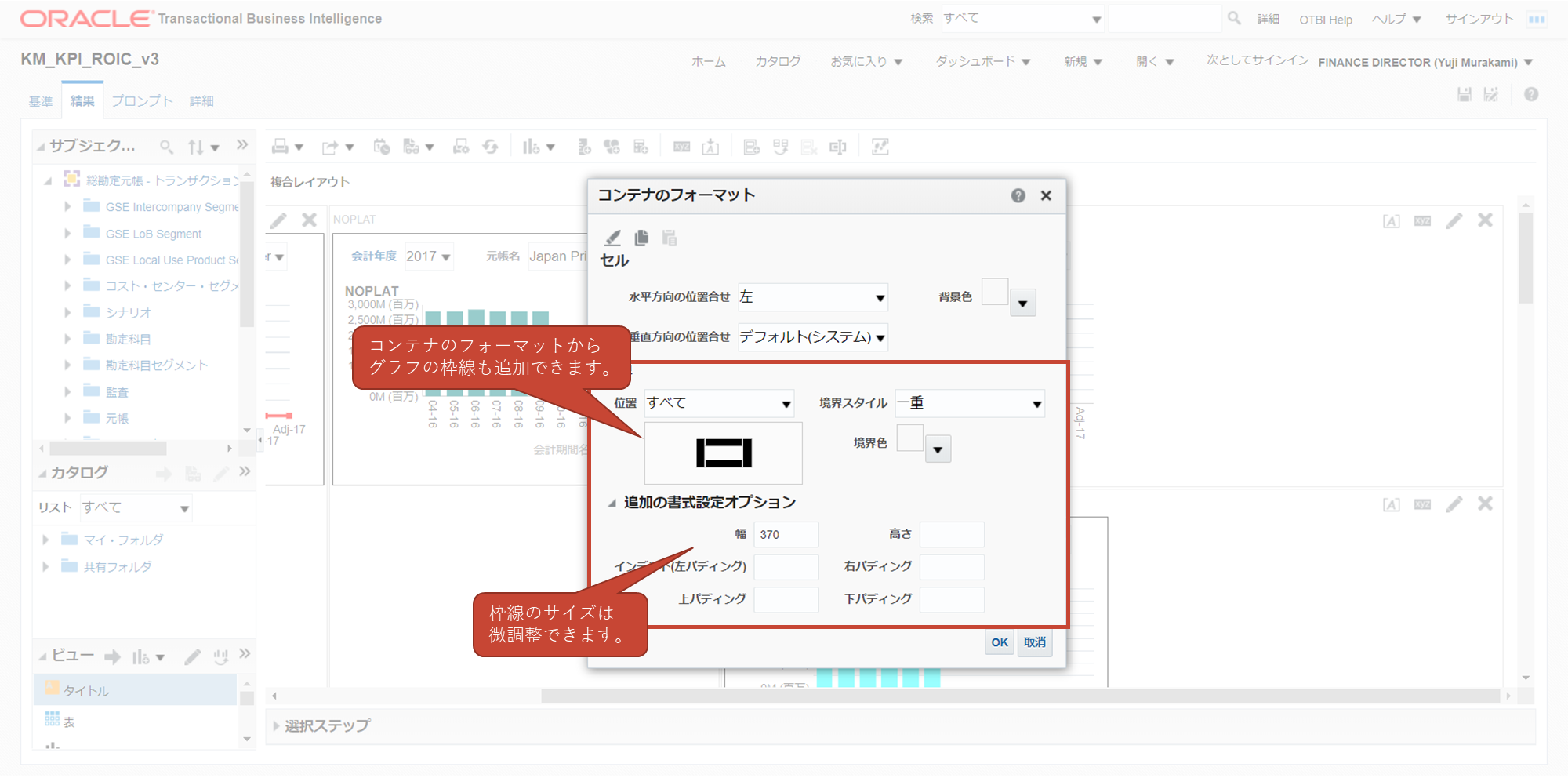Click the horizontal scrollbar of layout area
This screenshot has width=1568, height=778.
click(1020, 696)
